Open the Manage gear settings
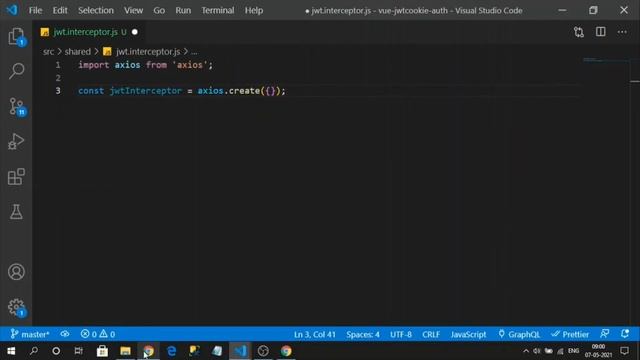The height and width of the screenshot is (360, 640). [x=16, y=307]
